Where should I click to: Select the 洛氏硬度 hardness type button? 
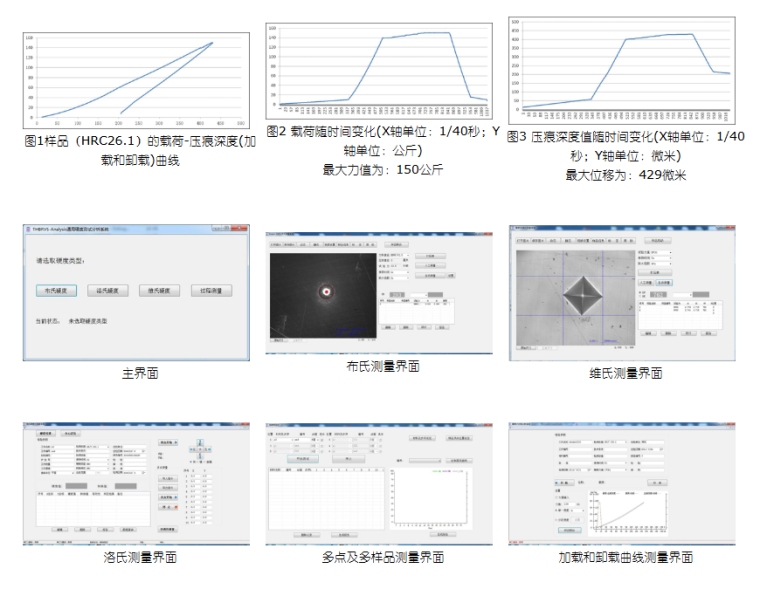point(110,291)
